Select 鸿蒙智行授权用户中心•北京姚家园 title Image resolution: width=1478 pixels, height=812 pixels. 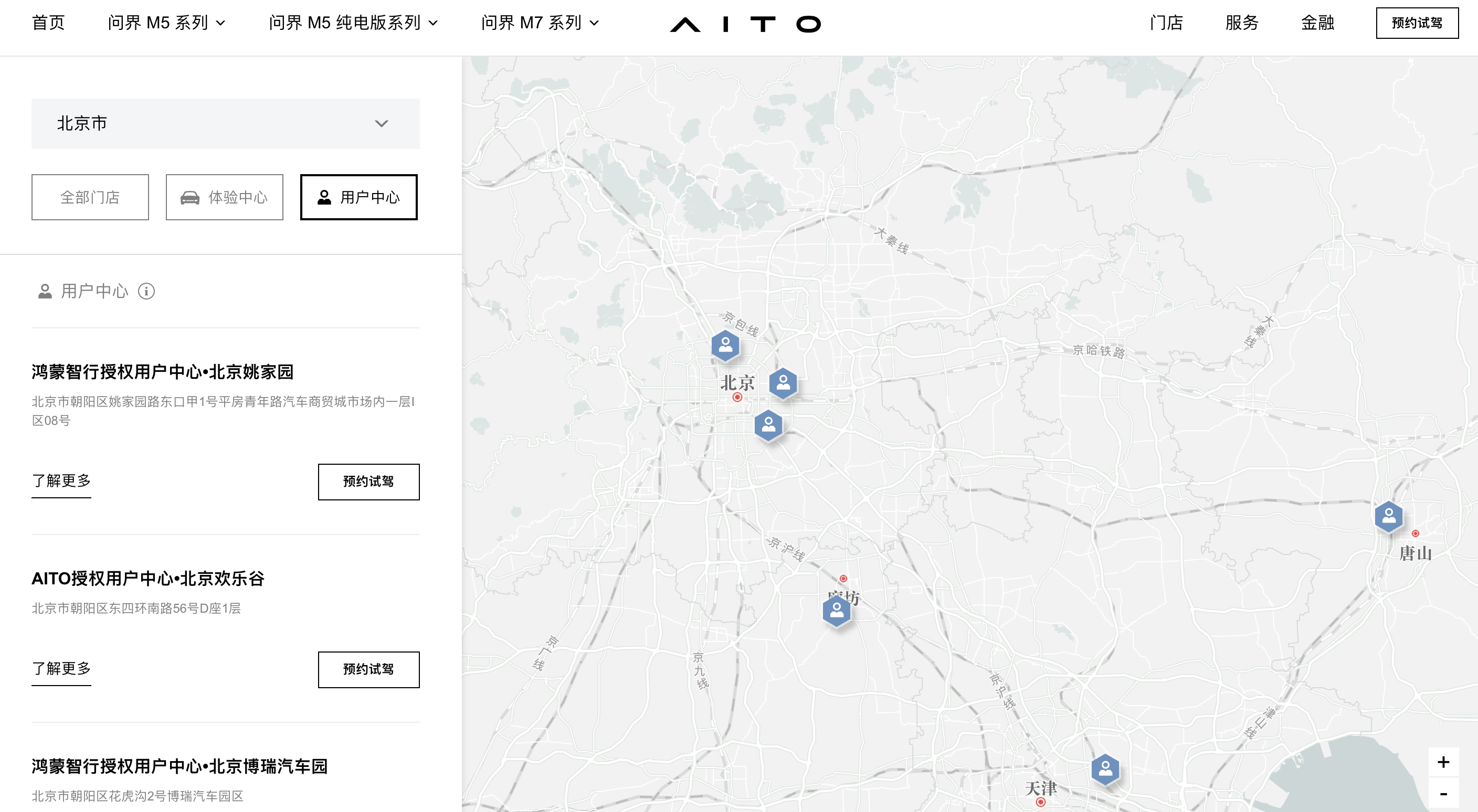click(x=162, y=371)
